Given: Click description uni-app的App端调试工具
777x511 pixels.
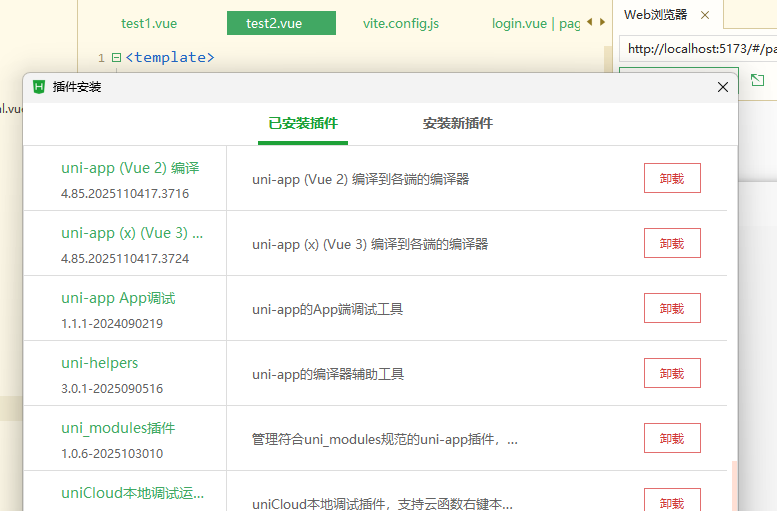Looking at the screenshot, I should tap(327, 309).
